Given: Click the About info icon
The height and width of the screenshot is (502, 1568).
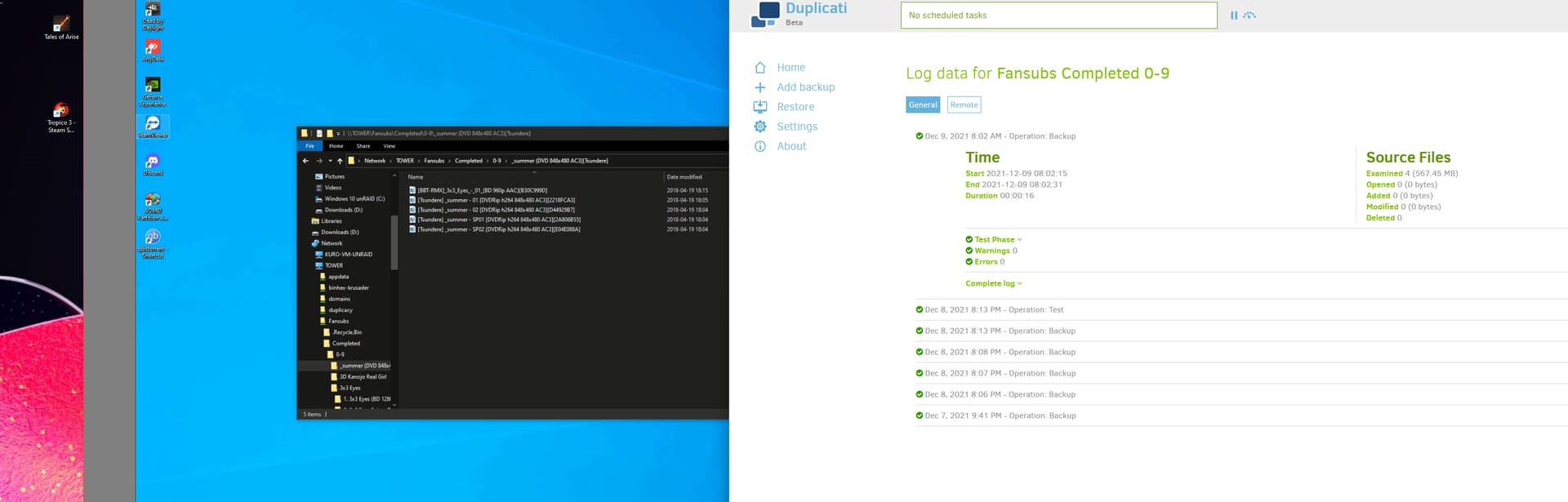Looking at the screenshot, I should (x=760, y=146).
